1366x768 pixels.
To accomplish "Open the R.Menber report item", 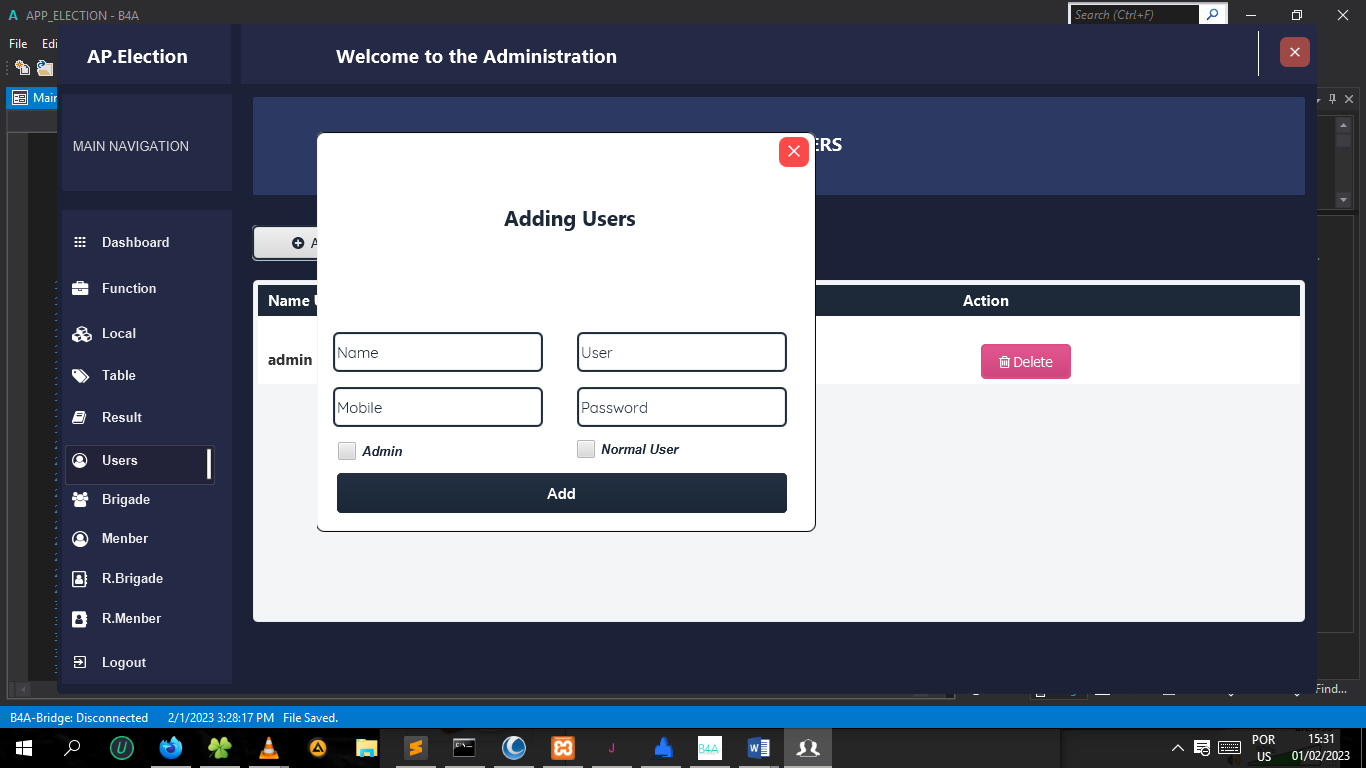I will coord(131,618).
